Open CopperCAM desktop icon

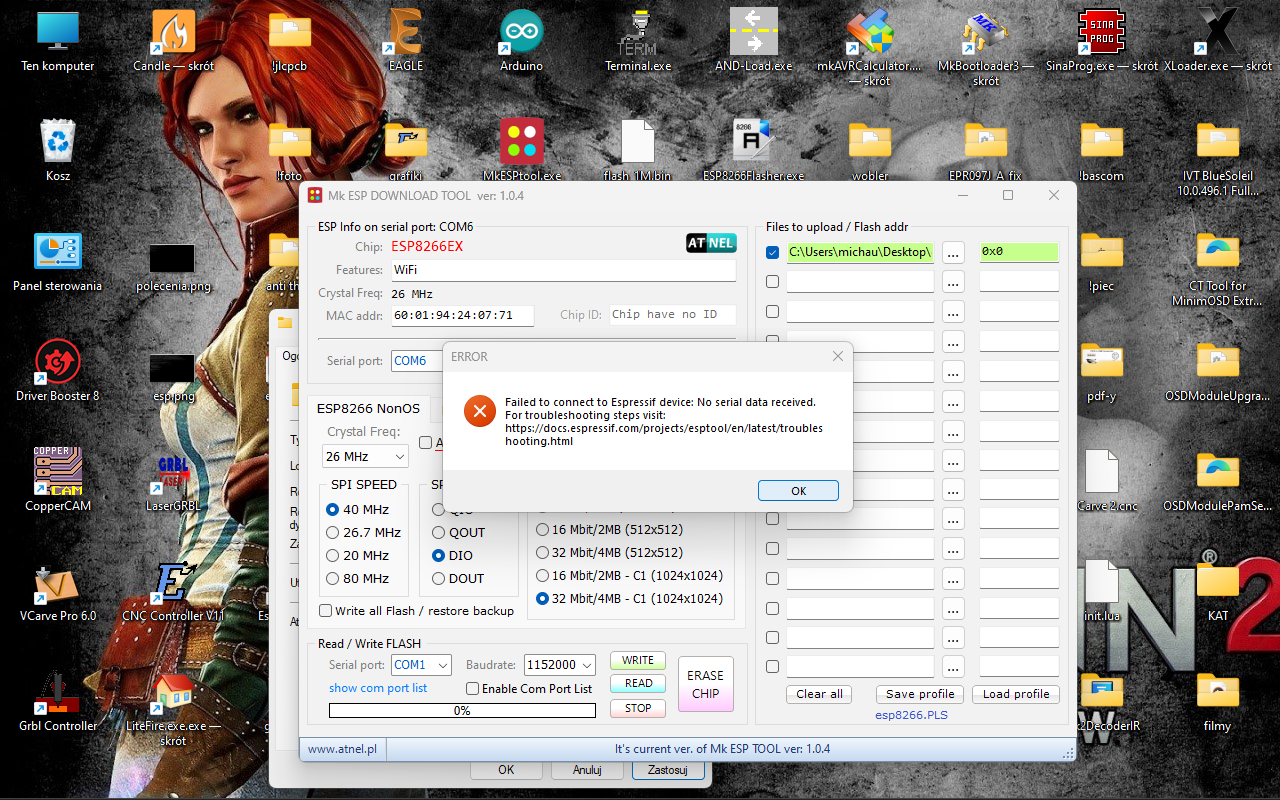tap(58, 472)
